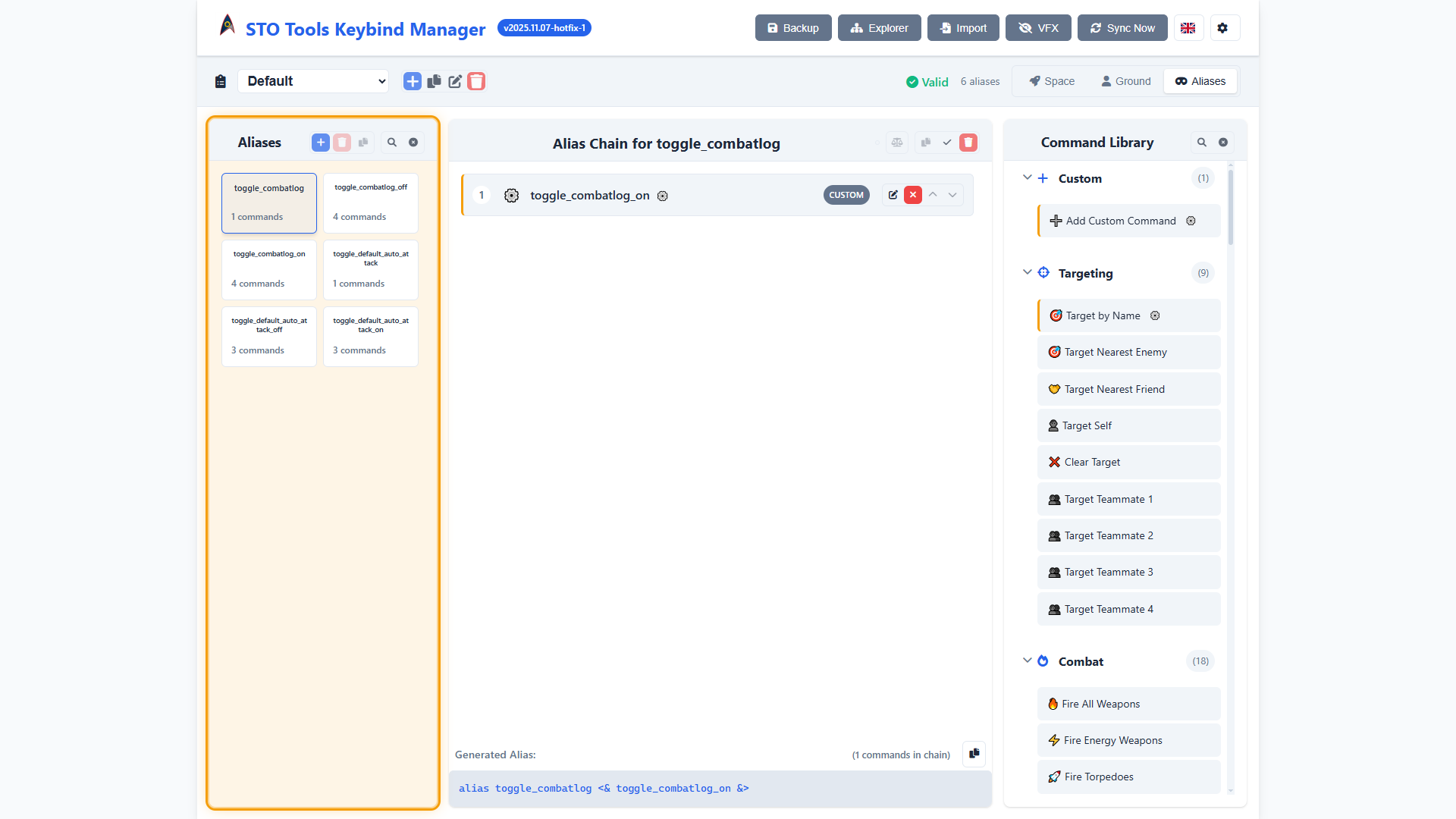The width and height of the screenshot is (1456, 819).
Task: Collapse the Targeting category
Action: pos(1027,273)
